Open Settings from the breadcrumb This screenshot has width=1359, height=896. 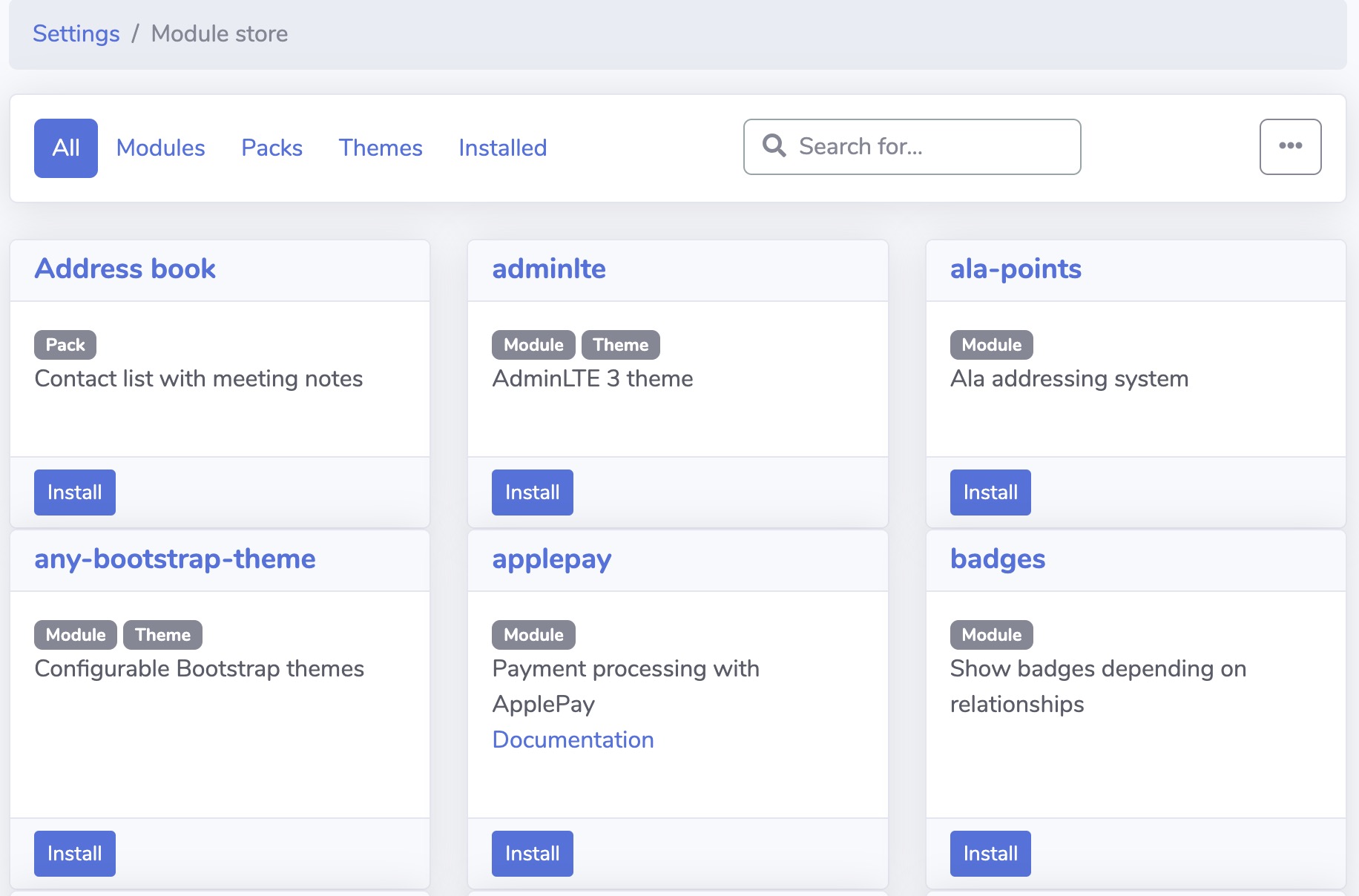(x=76, y=33)
